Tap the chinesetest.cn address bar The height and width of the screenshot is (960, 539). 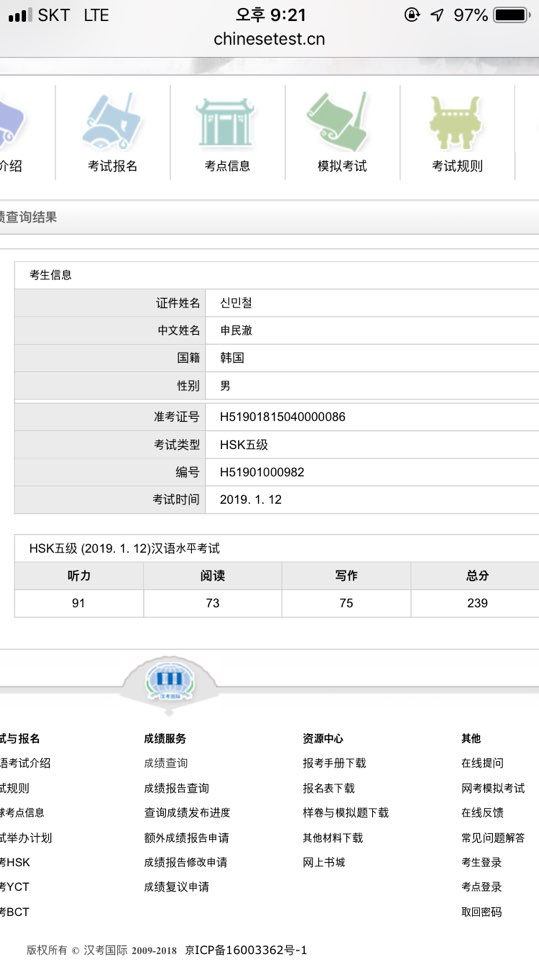(270, 39)
